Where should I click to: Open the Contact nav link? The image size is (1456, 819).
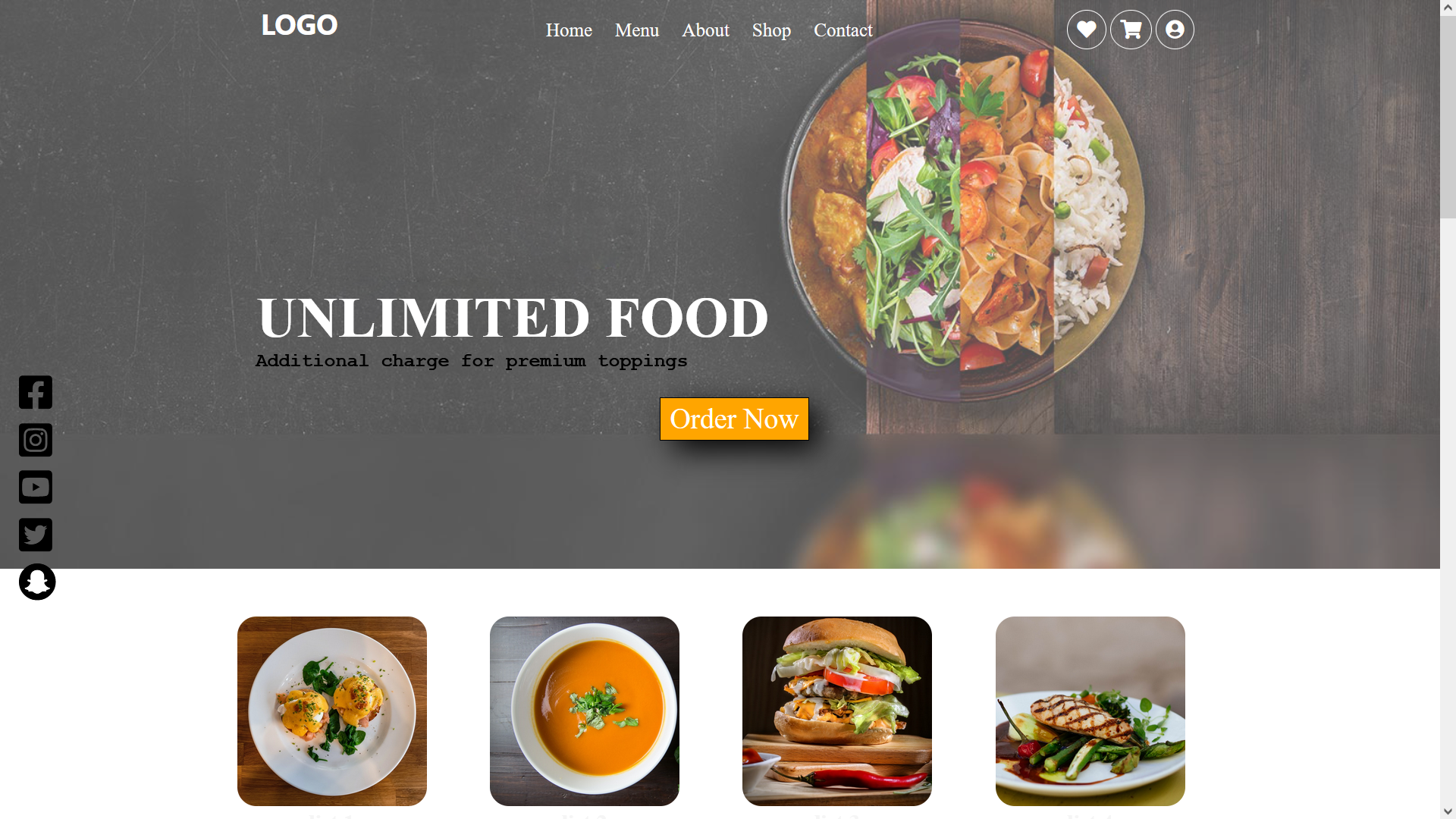coord(843,30)
